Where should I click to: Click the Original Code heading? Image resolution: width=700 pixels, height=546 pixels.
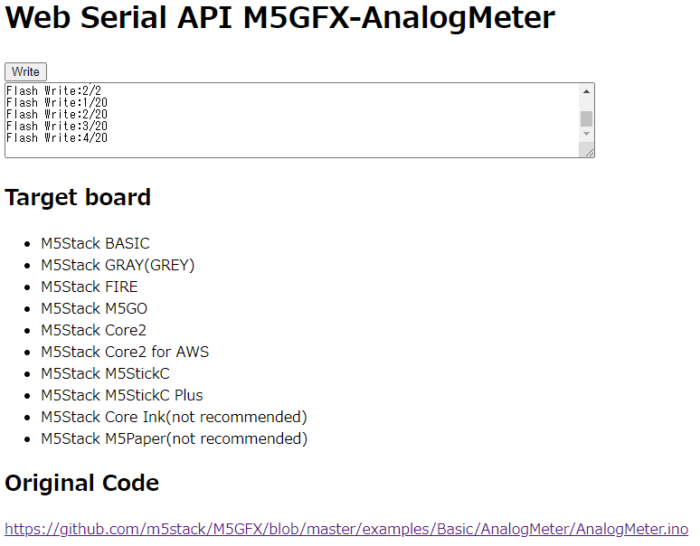click(x=82, y=483)
